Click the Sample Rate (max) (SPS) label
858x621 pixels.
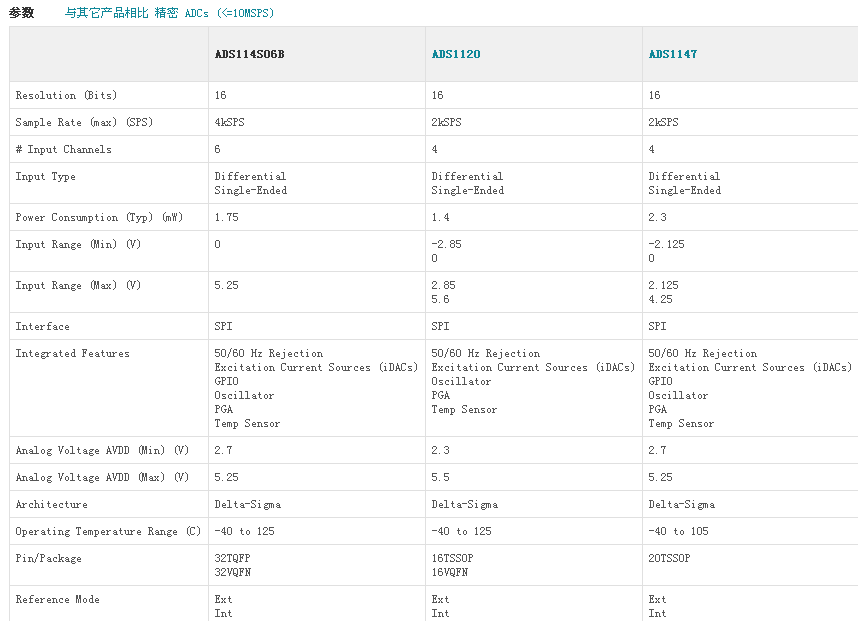[77, 122]
